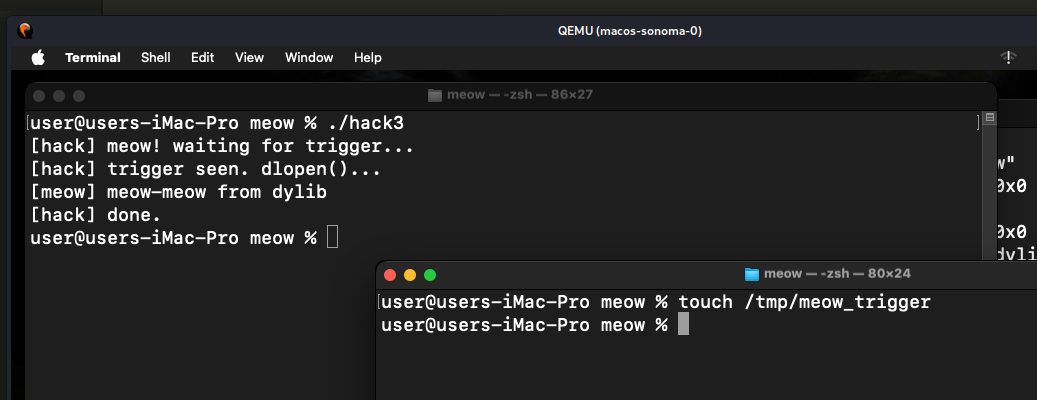The height and width of the screenshot is (400, 1037).
Task: Open the Edit menu
Action: [x=202, y=58]
